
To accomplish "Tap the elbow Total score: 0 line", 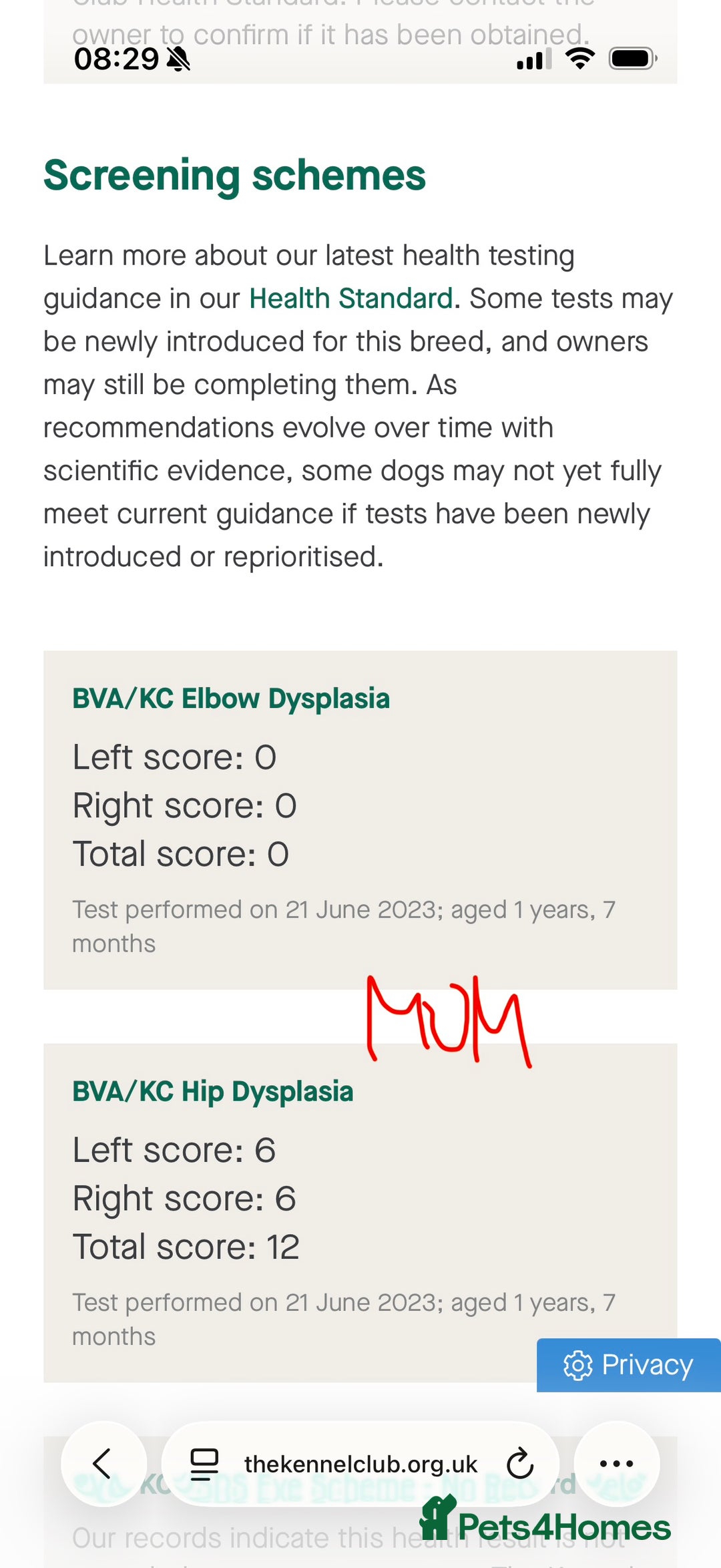I will click(180, 854).
